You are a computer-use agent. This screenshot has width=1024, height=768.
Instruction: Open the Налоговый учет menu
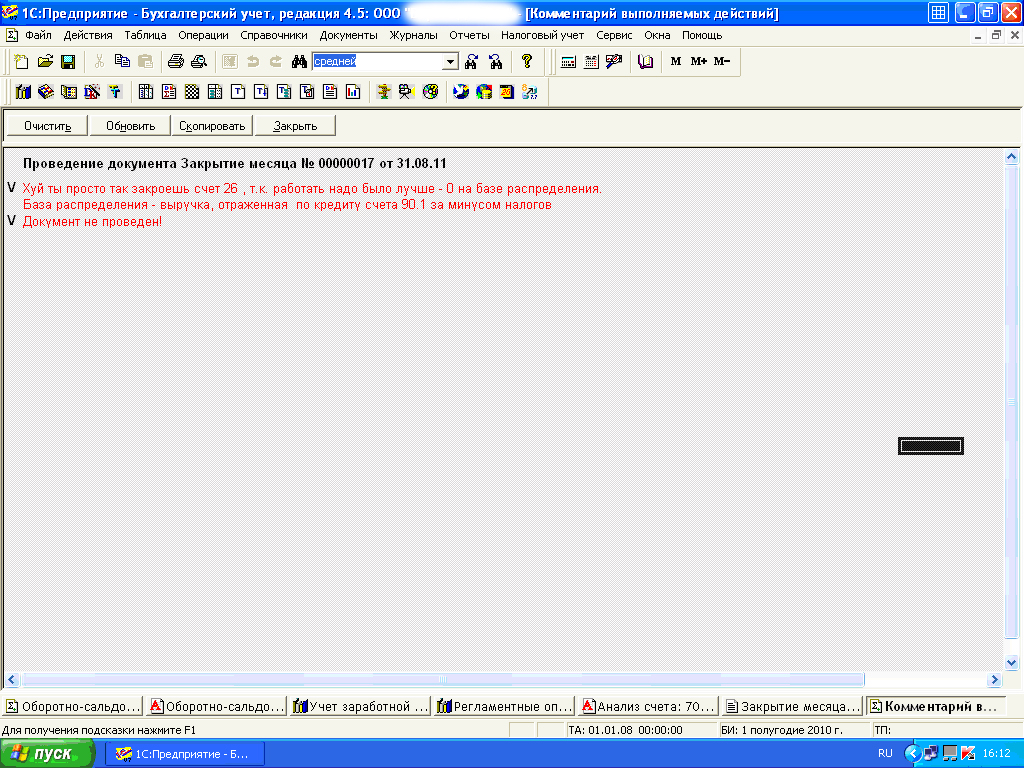tap(543, 35)
